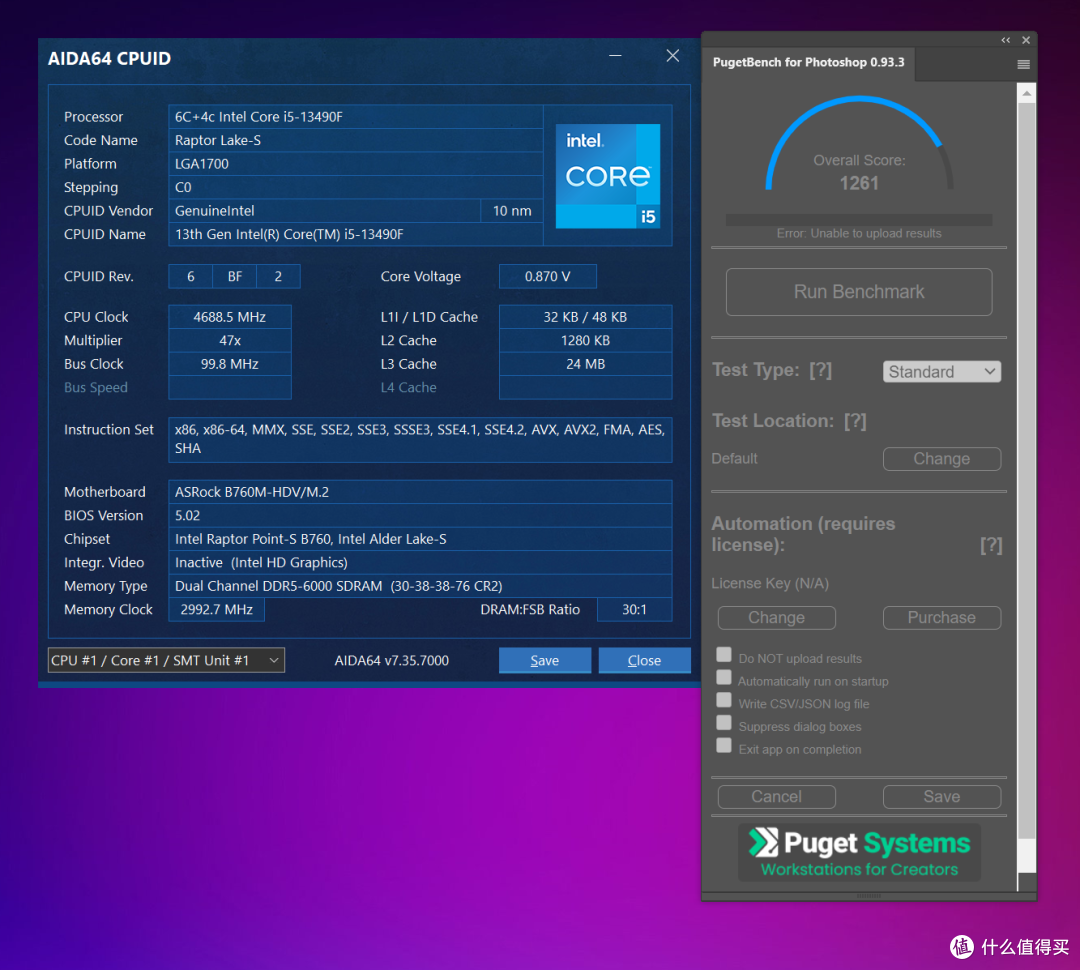
Task: Open Test Location help [?] link
Action: 855,421
